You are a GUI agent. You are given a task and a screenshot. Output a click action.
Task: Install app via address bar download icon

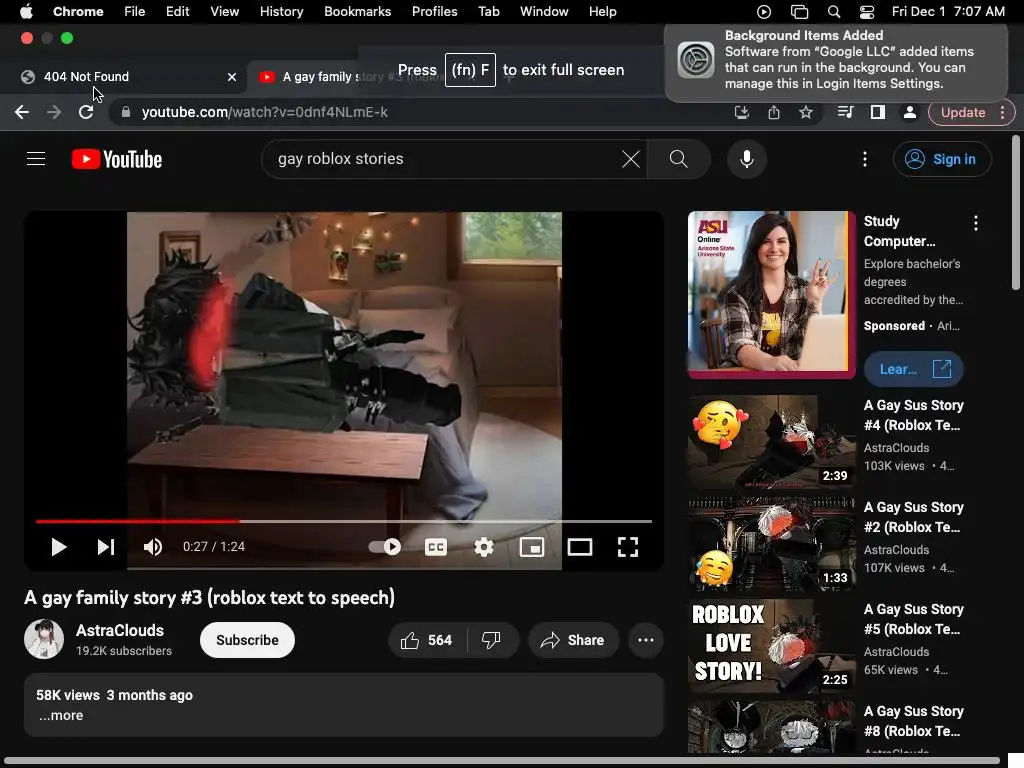pos(741,112)
